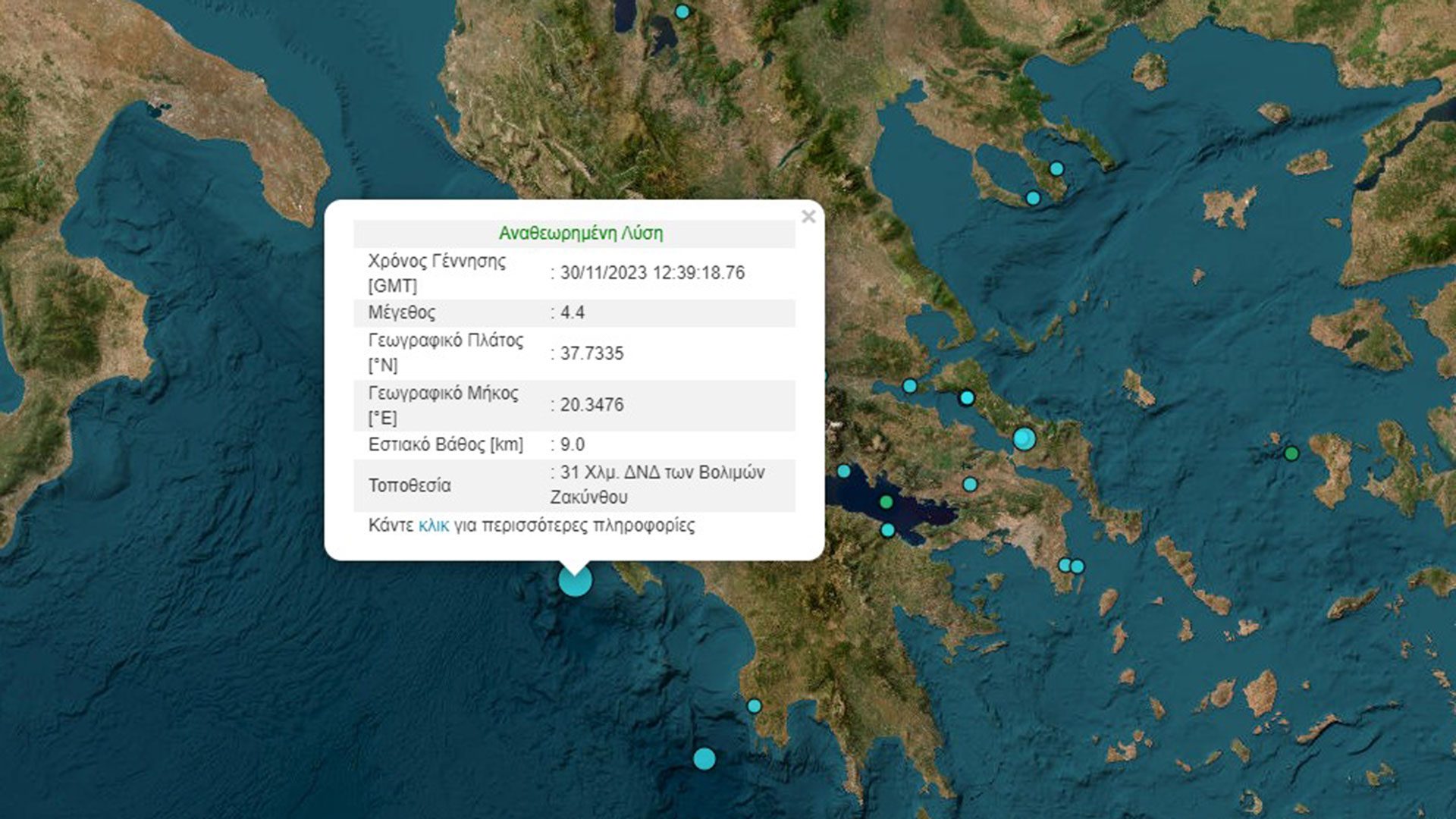Click the largest cyan marker near Chalkida, Evia

click(1025, 438)
